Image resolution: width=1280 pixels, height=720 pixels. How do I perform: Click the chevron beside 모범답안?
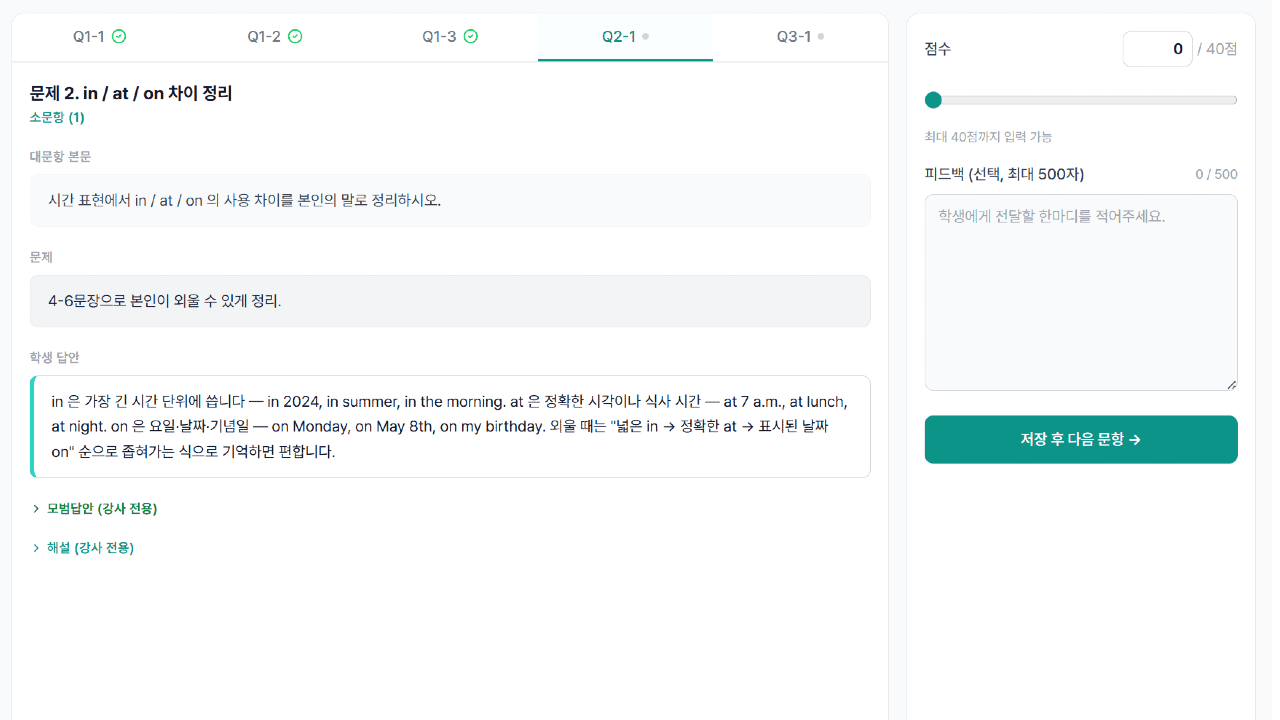point(36,509)
